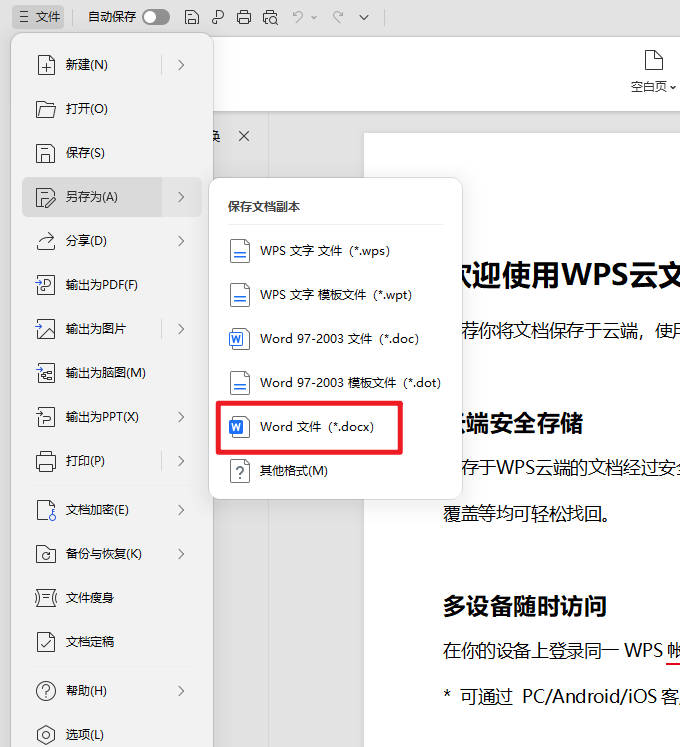The height and width of the screenshot is (747, 680).
Task: Expand the 分享(D) submenu arrow
Action: (181, 241)
